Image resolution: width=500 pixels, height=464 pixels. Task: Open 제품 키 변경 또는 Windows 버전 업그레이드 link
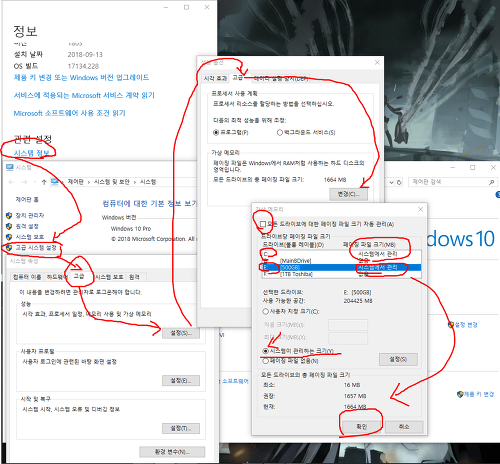(x=81, y=78)
